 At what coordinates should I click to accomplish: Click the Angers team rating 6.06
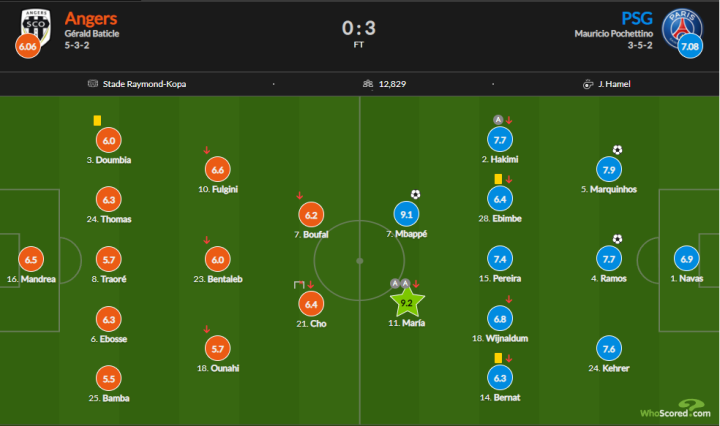(28, 46)
